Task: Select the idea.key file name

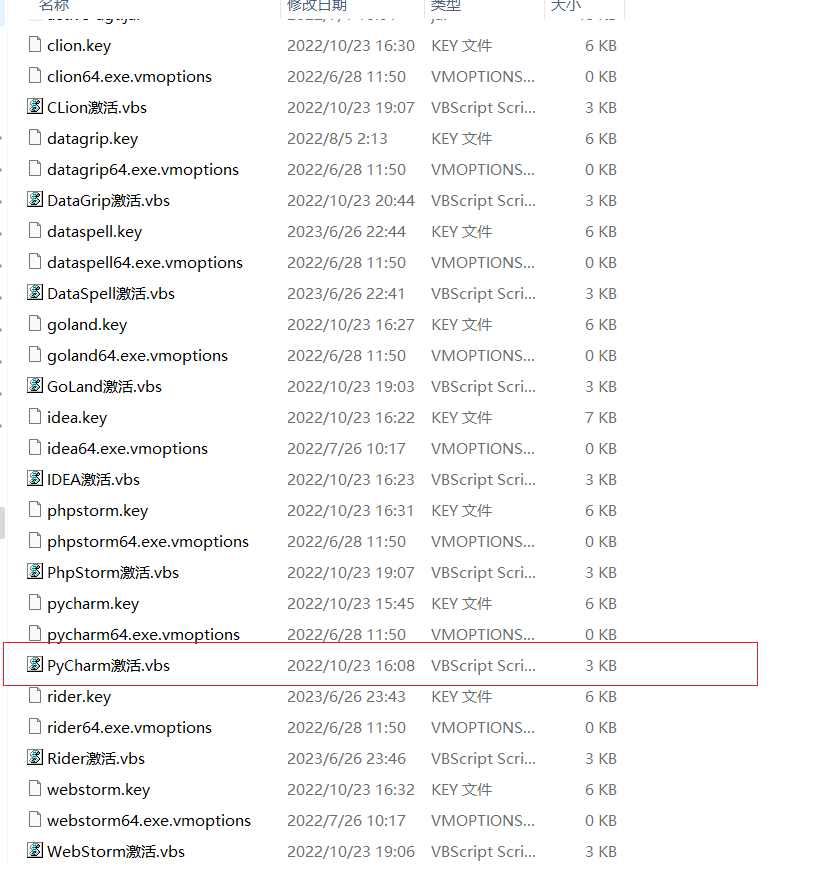Action: 77,418
